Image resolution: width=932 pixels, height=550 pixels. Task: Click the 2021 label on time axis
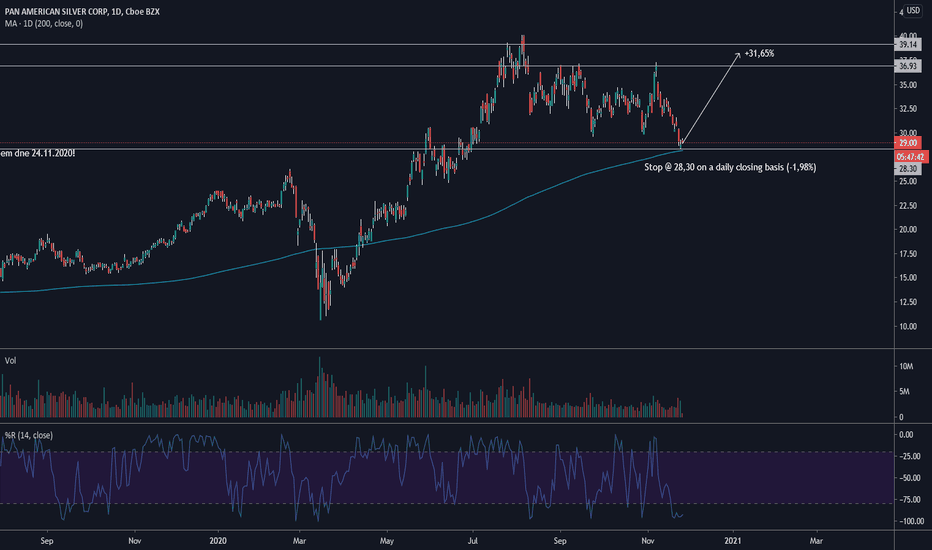pos(733,541)
